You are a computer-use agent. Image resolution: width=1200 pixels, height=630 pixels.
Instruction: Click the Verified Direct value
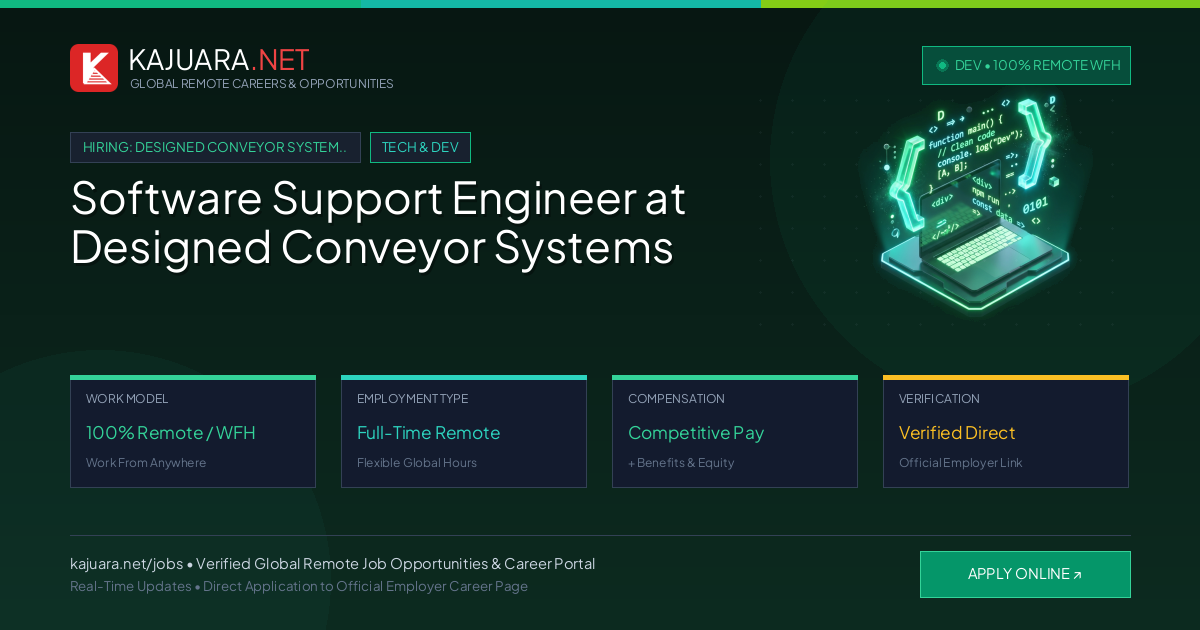(957, 433)
